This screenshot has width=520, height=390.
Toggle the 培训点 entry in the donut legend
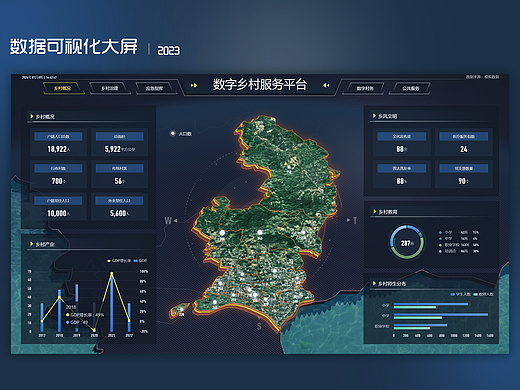pos(459,251)
